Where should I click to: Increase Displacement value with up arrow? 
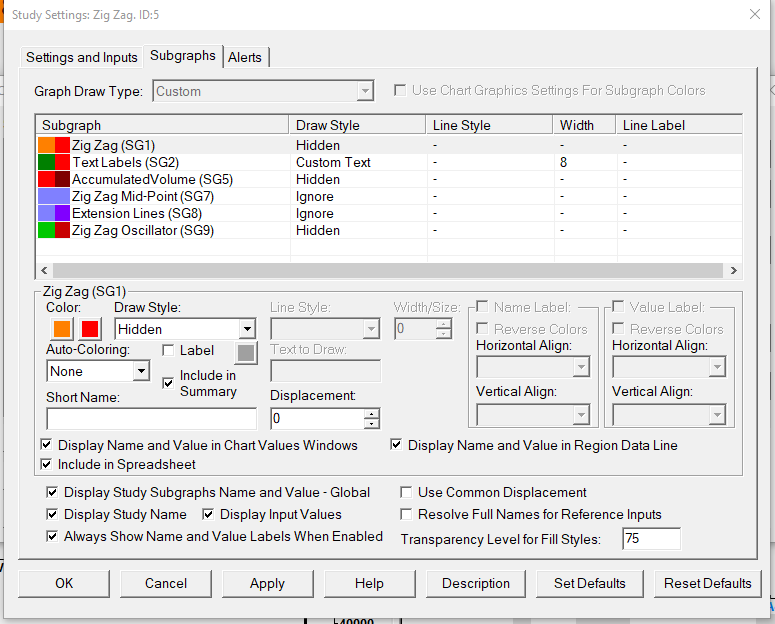pyautogui.click(x=372, y=414)
